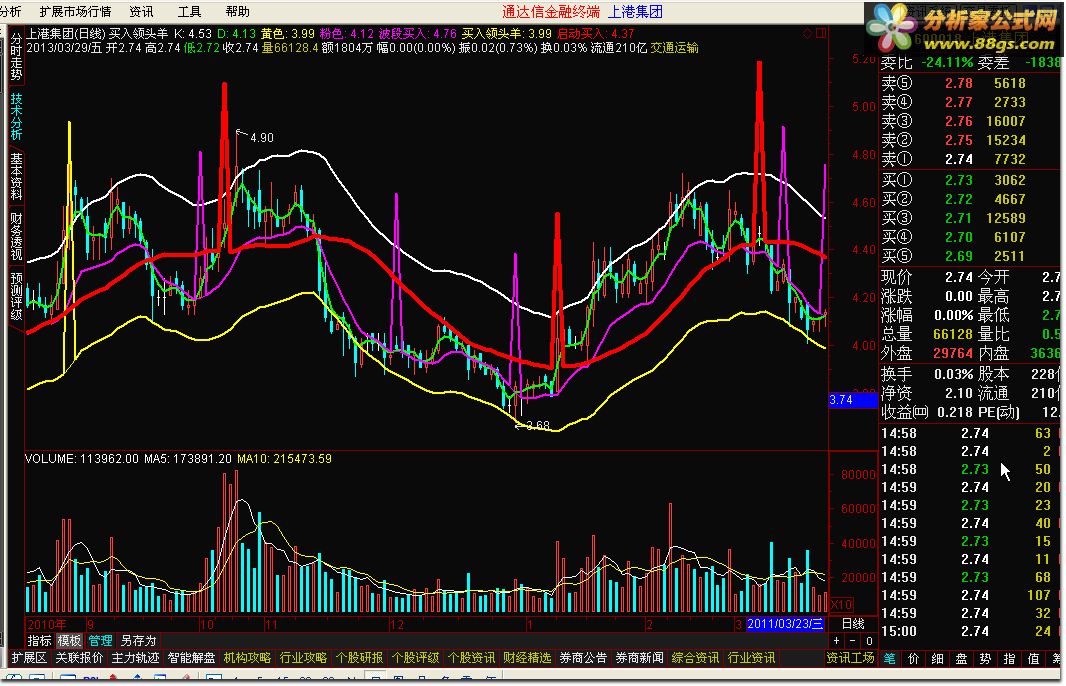Click the 卖③ 2.76 order row
The width and height of the screenshot is (1066, 686).
click(969, 121)
